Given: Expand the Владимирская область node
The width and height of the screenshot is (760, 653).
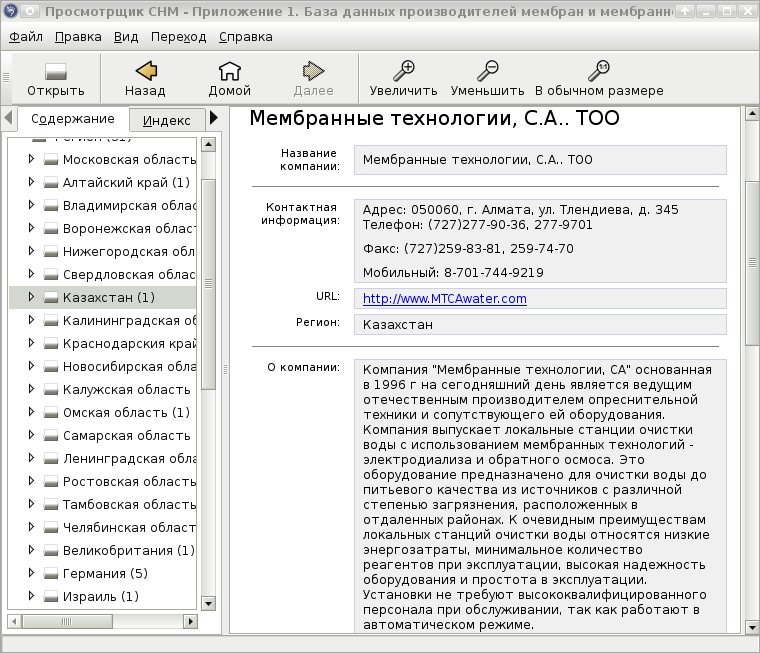Looking at the screenshot, I should (x=31, y=205).
